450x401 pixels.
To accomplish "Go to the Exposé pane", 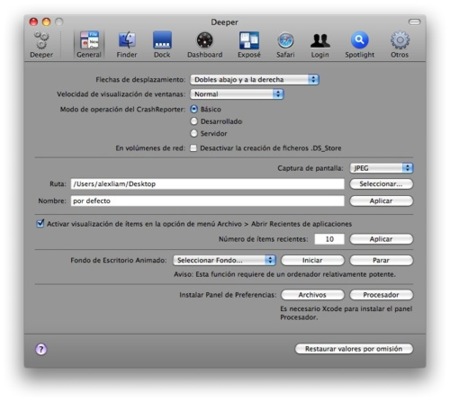I will click(249, 45).
